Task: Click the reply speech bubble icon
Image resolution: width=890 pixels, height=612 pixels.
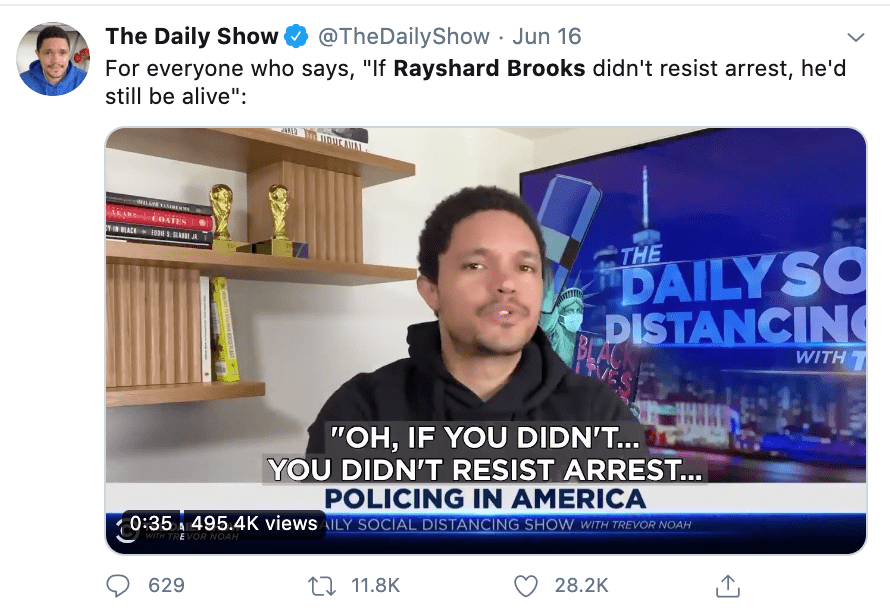Action: tap(118, 586)
